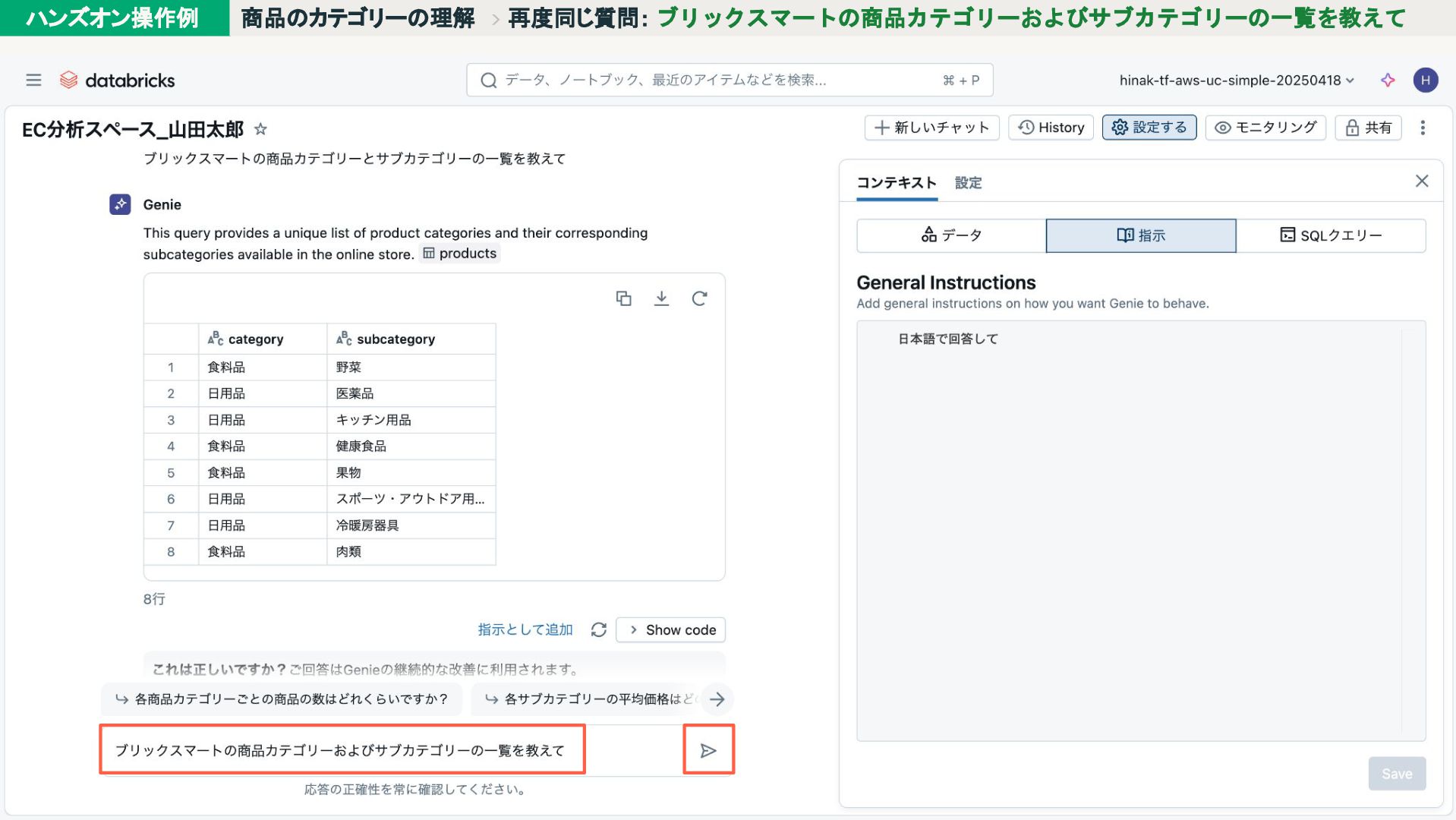The image size is (1456, 820).
Task: Click the Databricks logo
Action: pos(118,80)
